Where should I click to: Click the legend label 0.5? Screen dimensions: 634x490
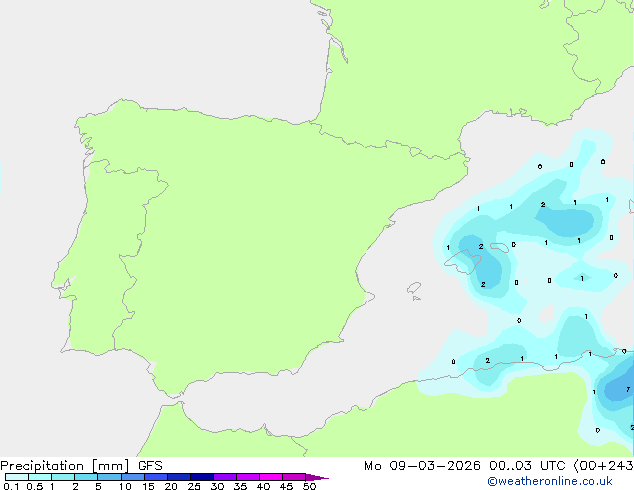(34, 486)
